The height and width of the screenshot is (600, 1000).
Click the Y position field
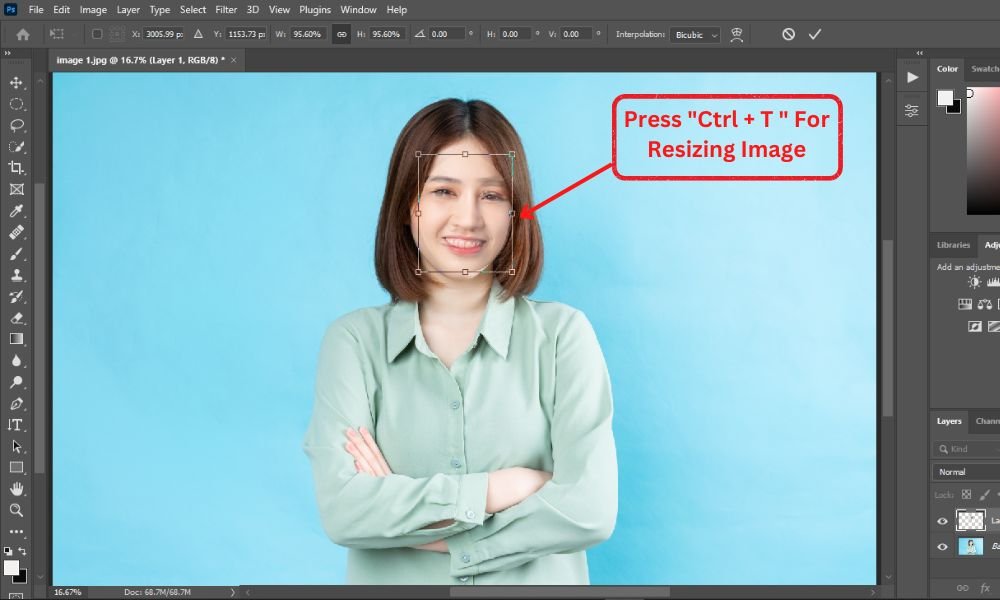click(246, 34)
